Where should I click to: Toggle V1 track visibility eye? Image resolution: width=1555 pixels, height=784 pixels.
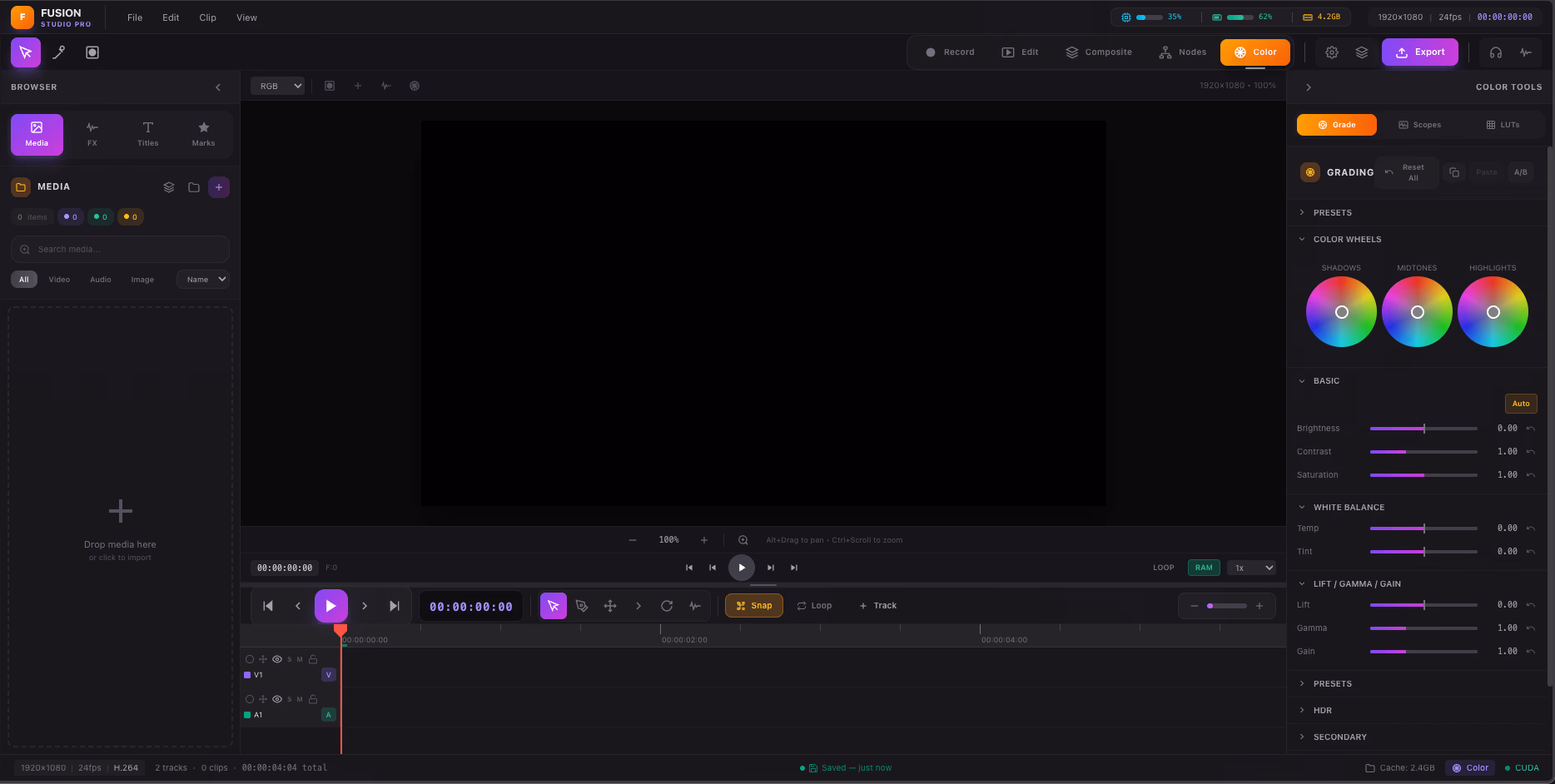coord(277,659)
